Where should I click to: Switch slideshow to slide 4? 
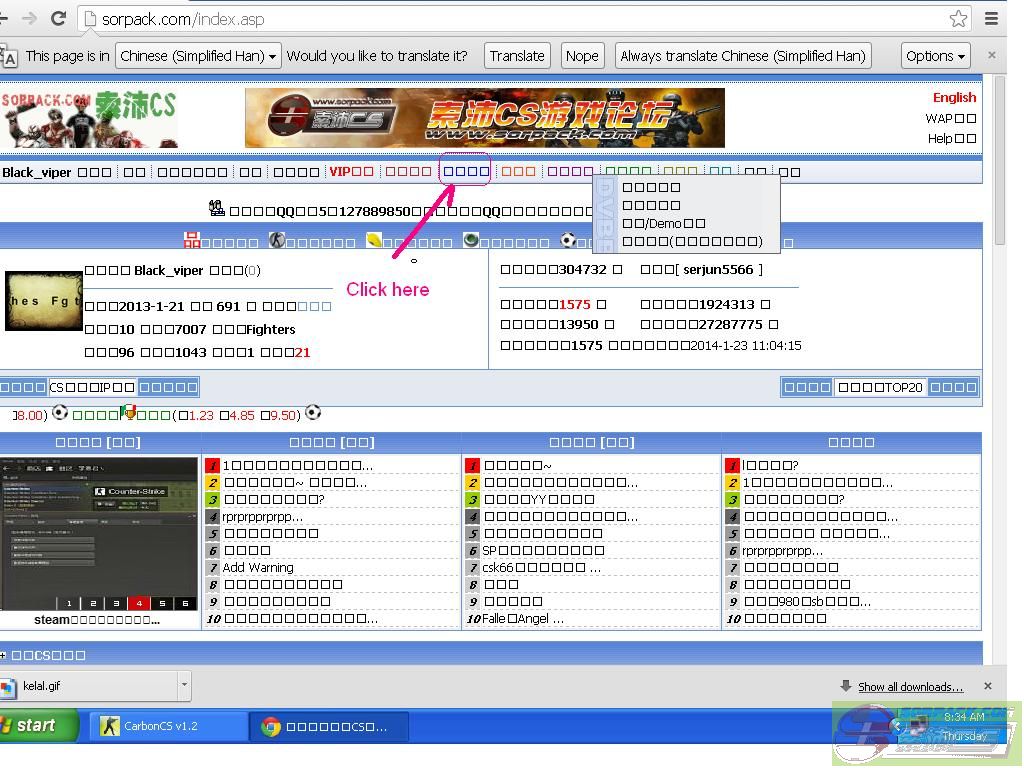click(x=139, y=603)
